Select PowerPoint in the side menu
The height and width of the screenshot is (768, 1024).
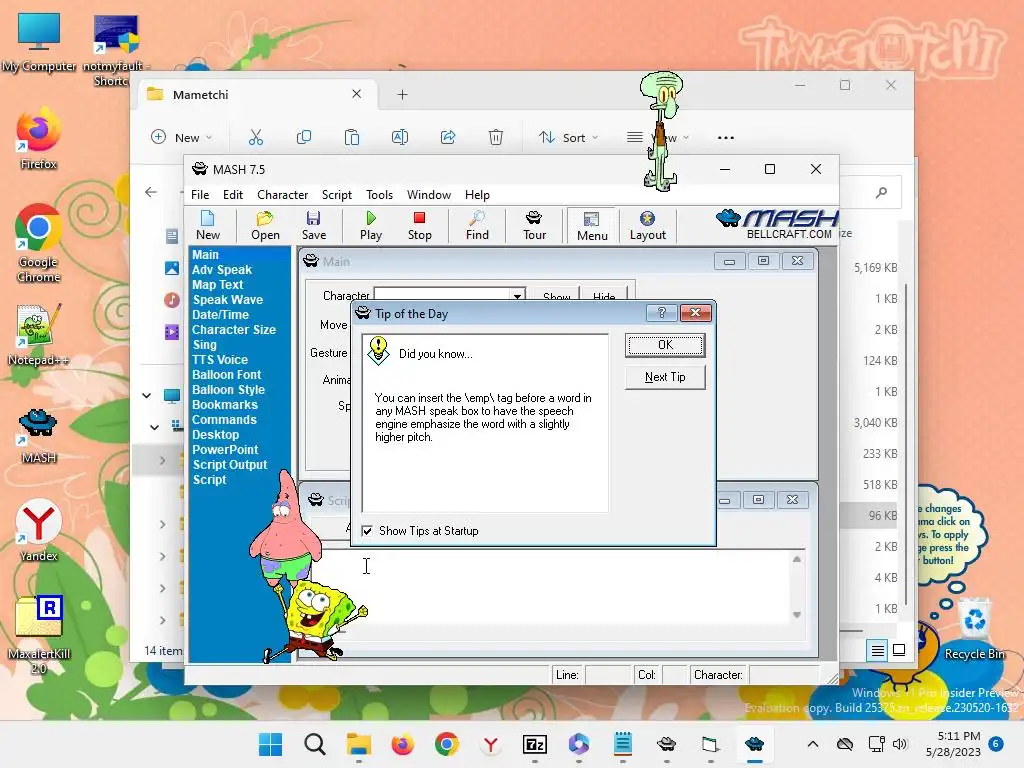(225, 450)
